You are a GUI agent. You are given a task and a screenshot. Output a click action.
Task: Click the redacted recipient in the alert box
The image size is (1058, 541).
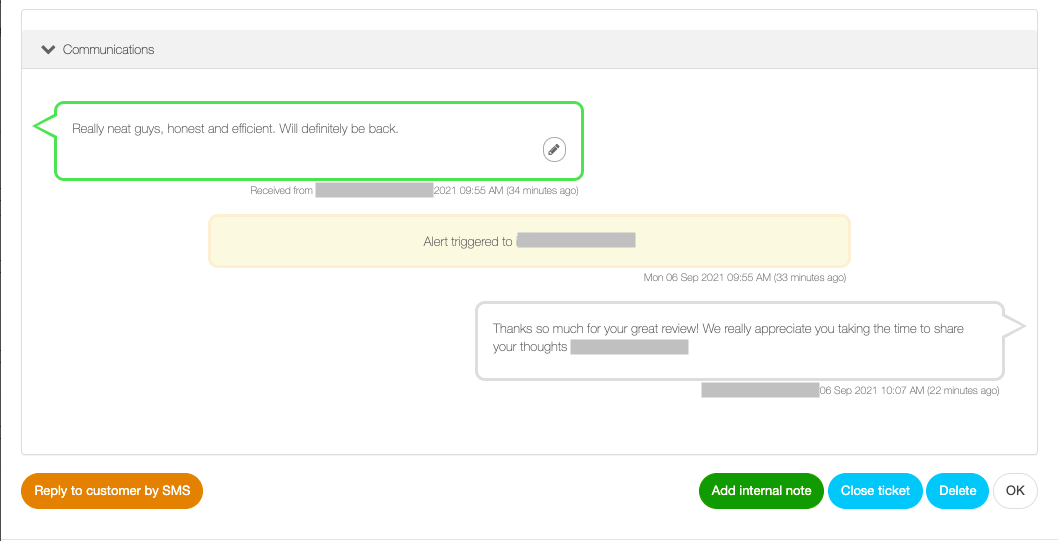tap(576, 240)
